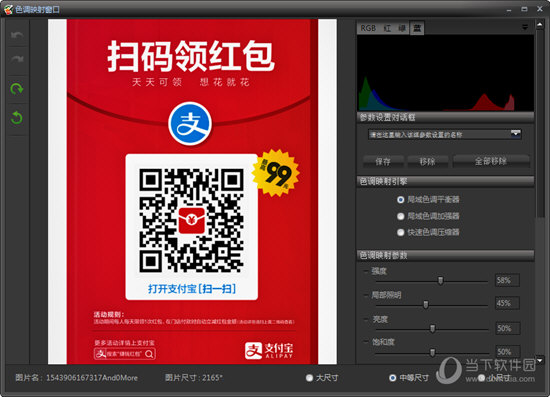Adjust the 亮度 slider handle
This screenshot has height=397, width=550.
pyautogui.click(x=432, y=329)
